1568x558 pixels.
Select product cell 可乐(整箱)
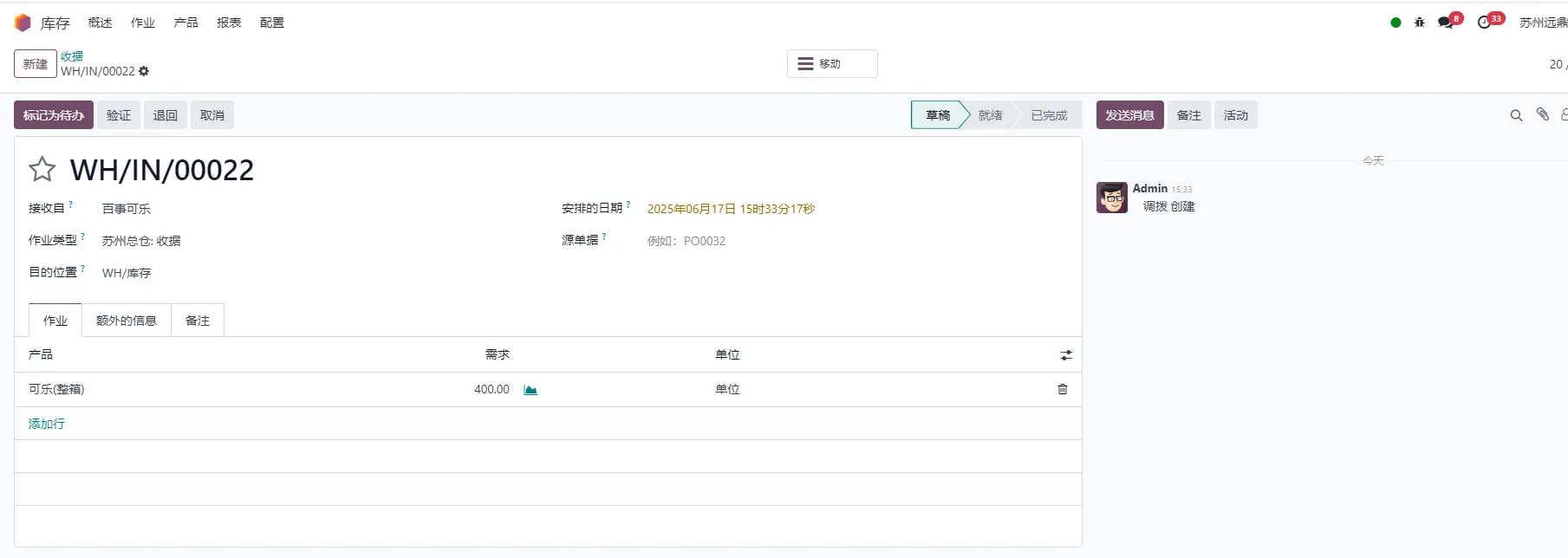[x=56, y=389]
